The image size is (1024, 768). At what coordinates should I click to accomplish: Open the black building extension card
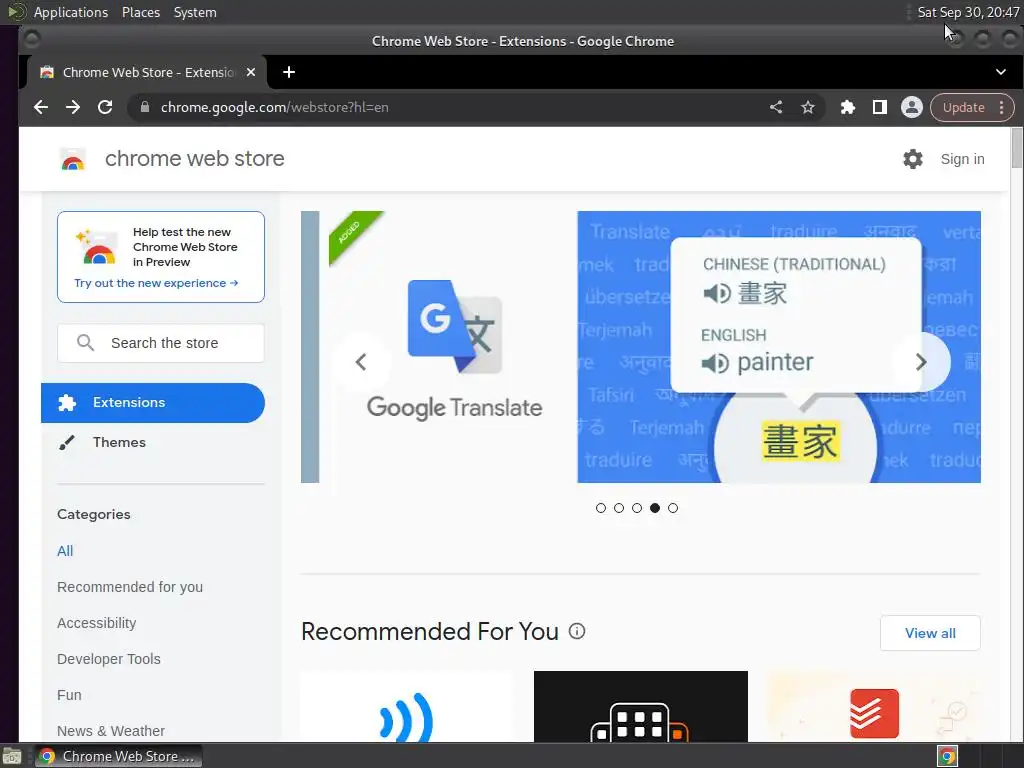pos(641,707)
